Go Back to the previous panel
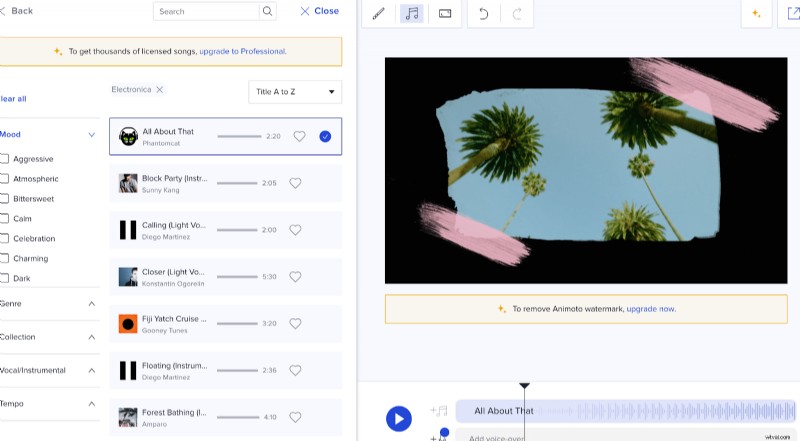 [17, 11]
